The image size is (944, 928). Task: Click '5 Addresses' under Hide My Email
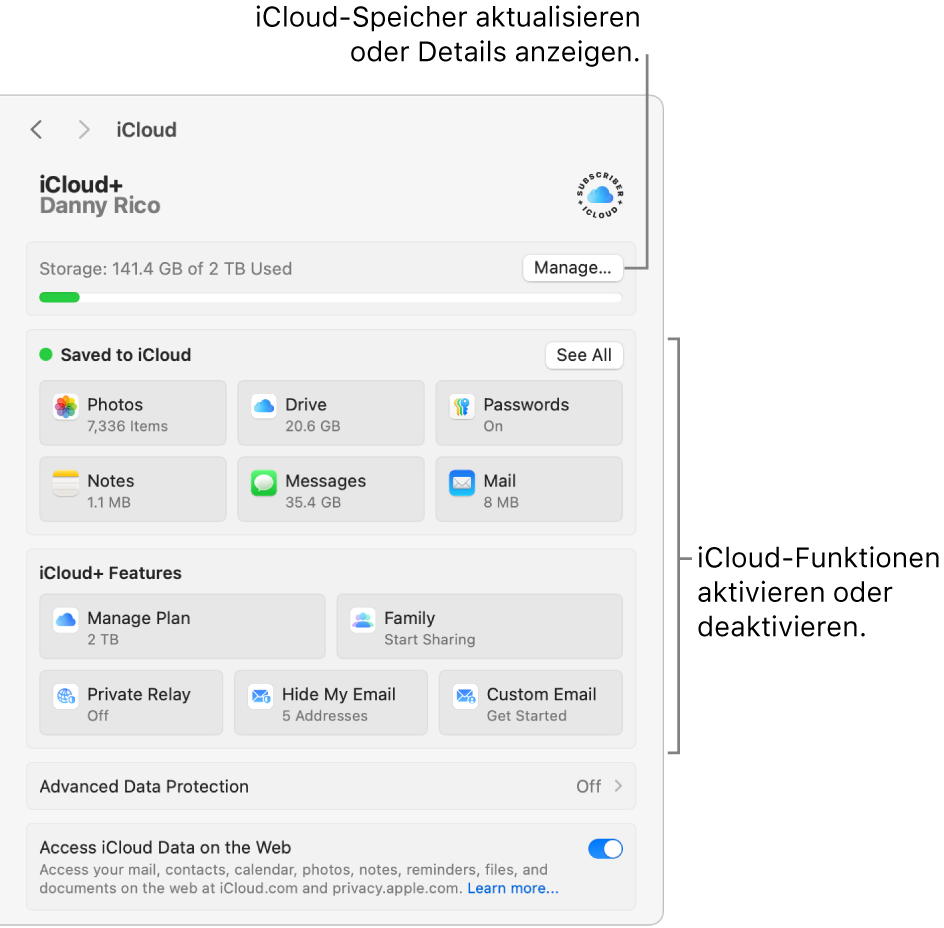[325, 716]
